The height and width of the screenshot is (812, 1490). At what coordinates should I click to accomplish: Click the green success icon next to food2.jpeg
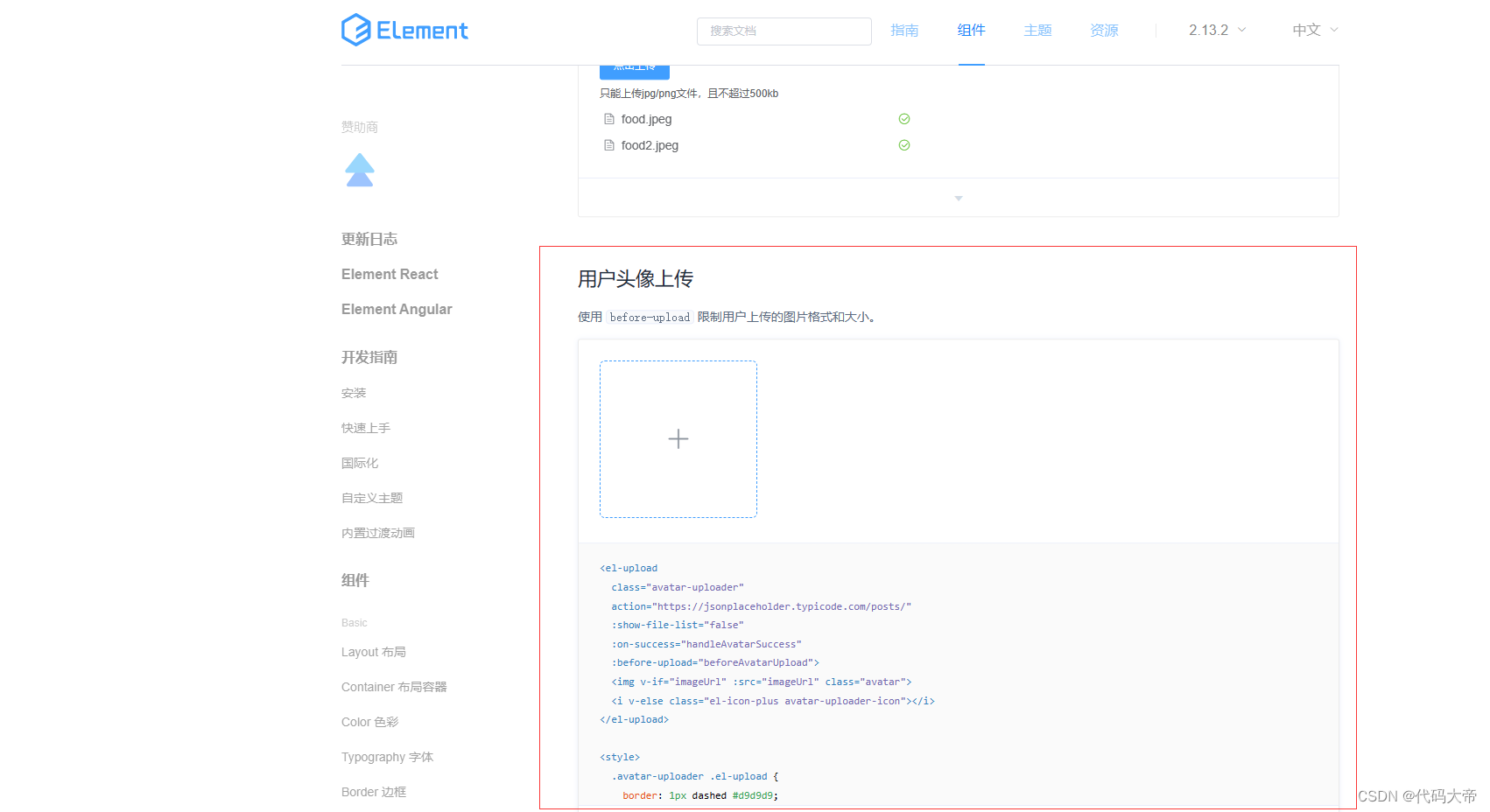[x=903, y=144]
